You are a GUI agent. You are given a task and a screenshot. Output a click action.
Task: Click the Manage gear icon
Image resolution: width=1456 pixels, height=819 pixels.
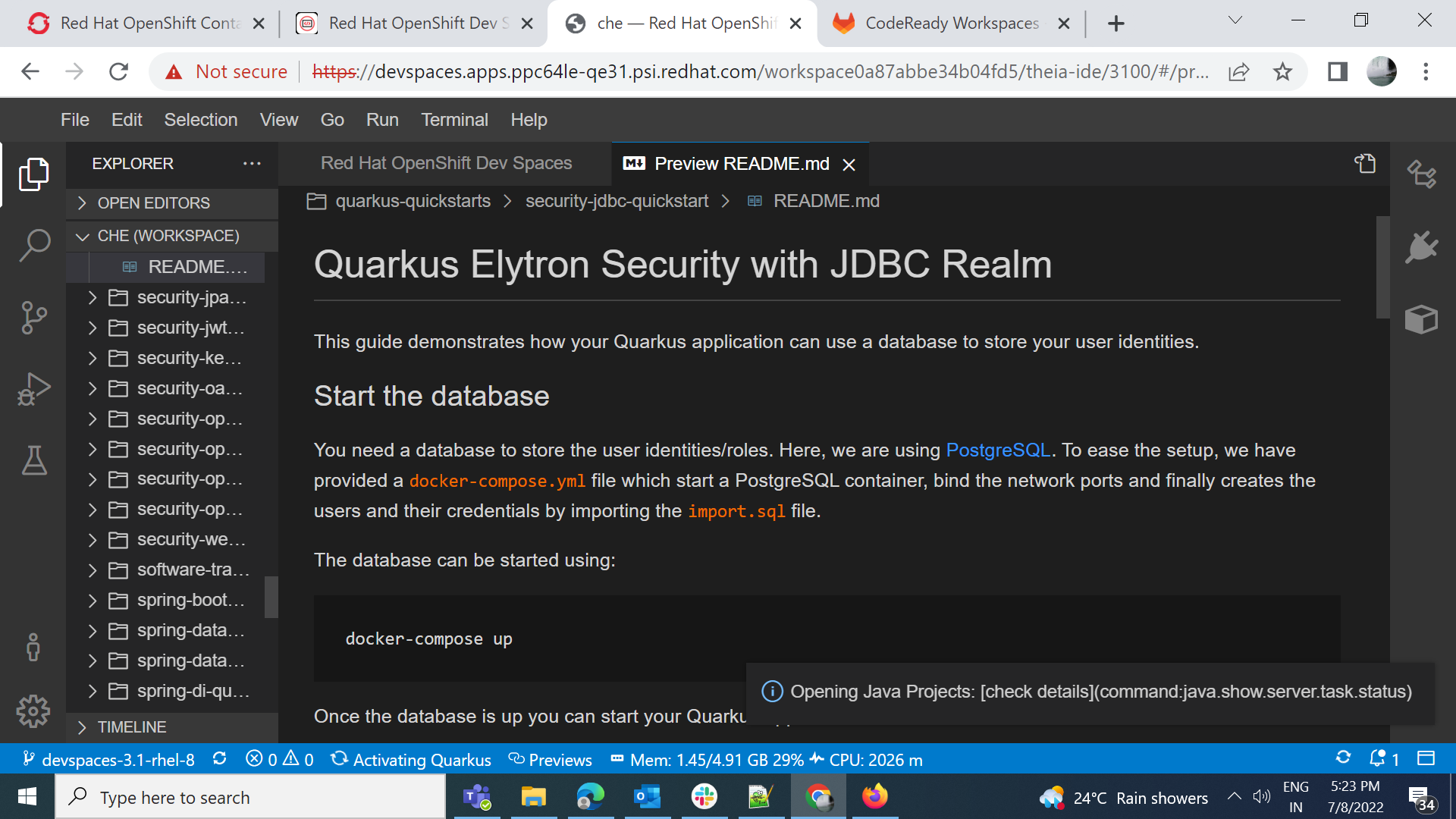[33, 711]
